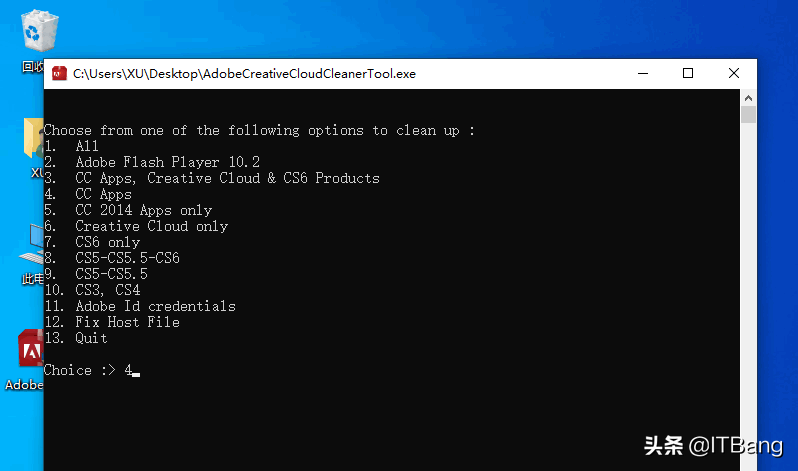Click the console scrollbar up arrow
The height and width of the screenshot is (471, 798).
(748, 98)
